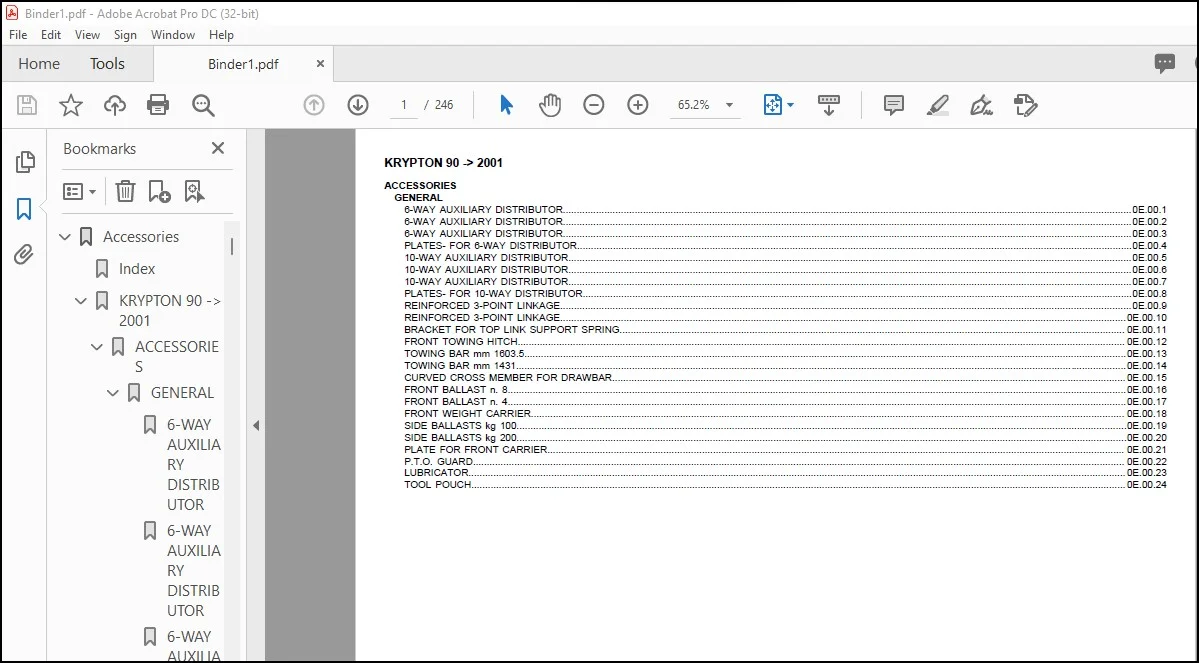Image resolution: width=1199 pixels, height=663 pixels.
Task: Open the Sign menu
Action: point(125,34)
